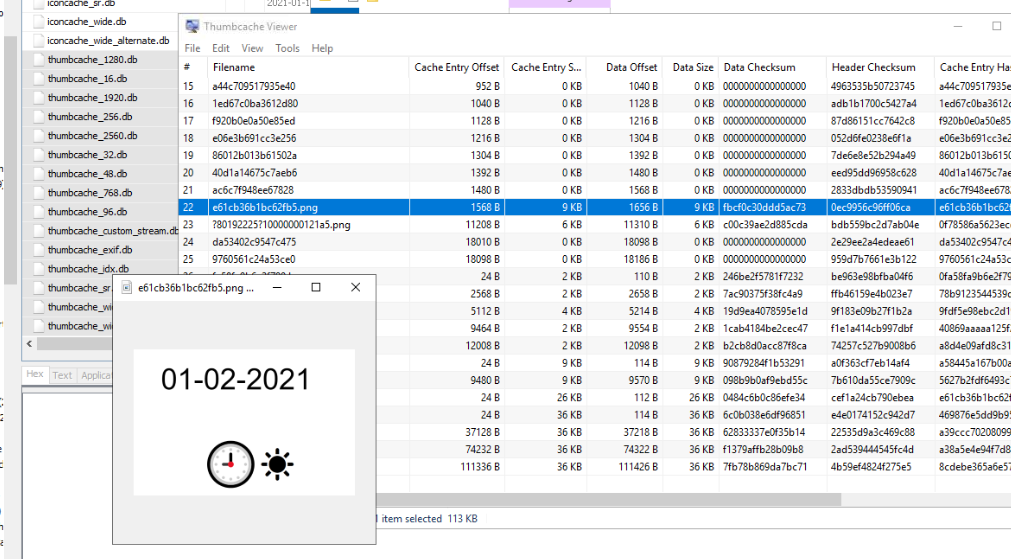
Task: Click the 01-02-2021 thumbnail preview image
Action: coord(244,422)
